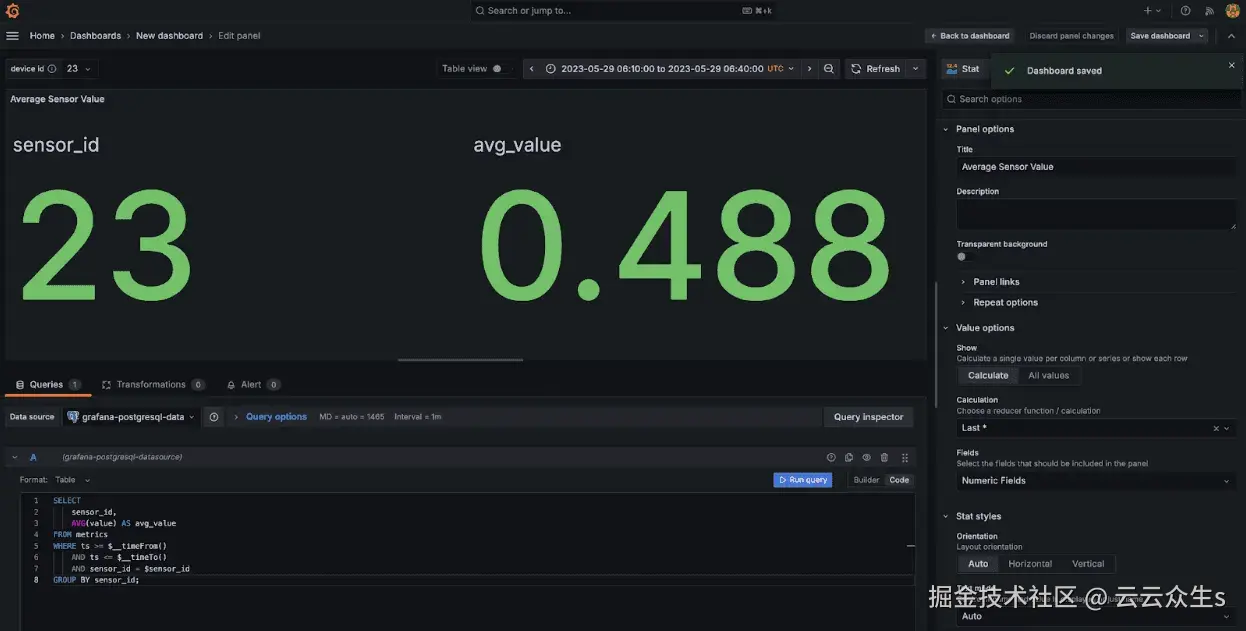Screen dimensions: 1246x631
Task: Click the device id info icon
Action: click(52, 69)
